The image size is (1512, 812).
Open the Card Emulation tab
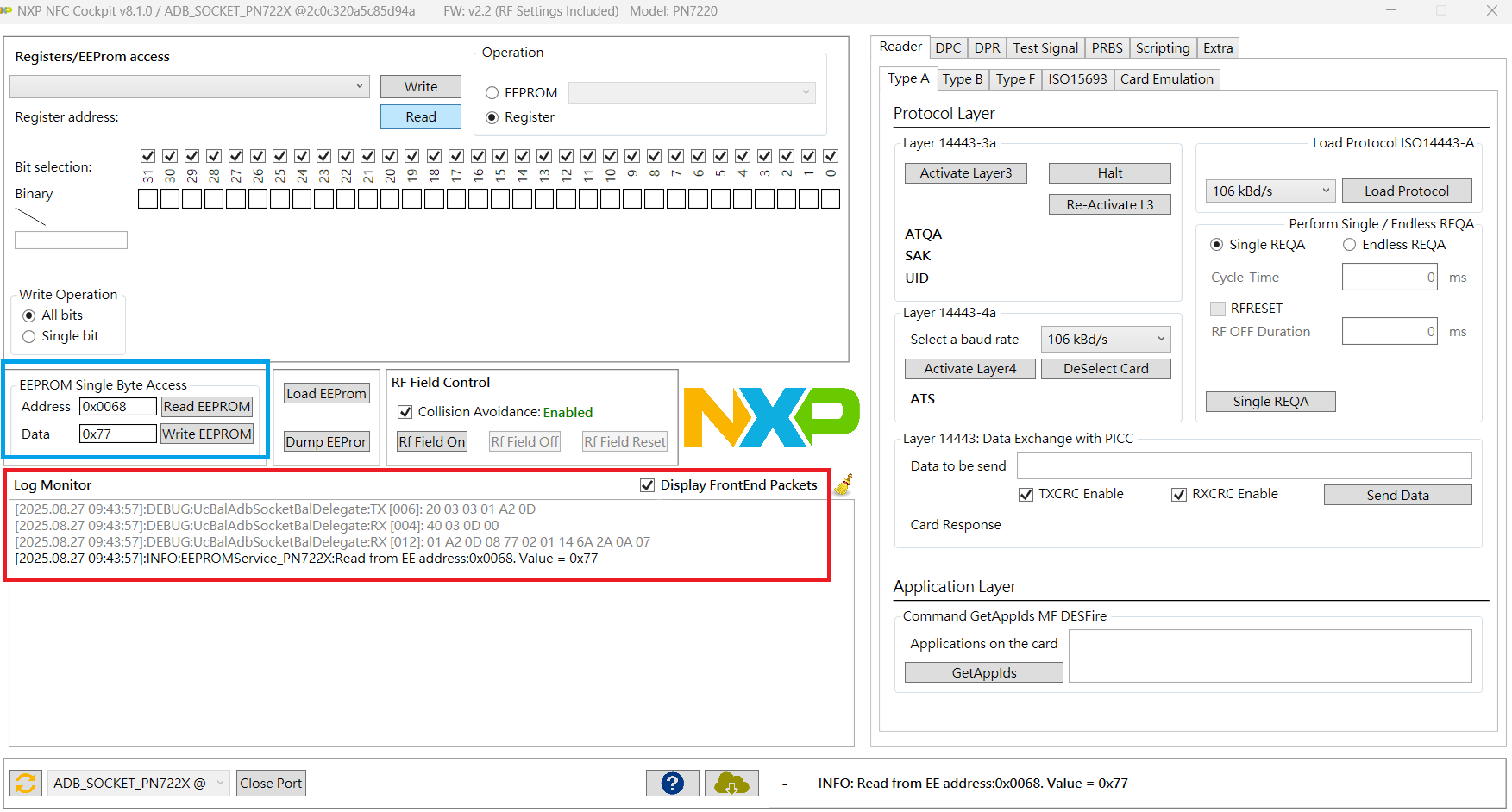1166,79
